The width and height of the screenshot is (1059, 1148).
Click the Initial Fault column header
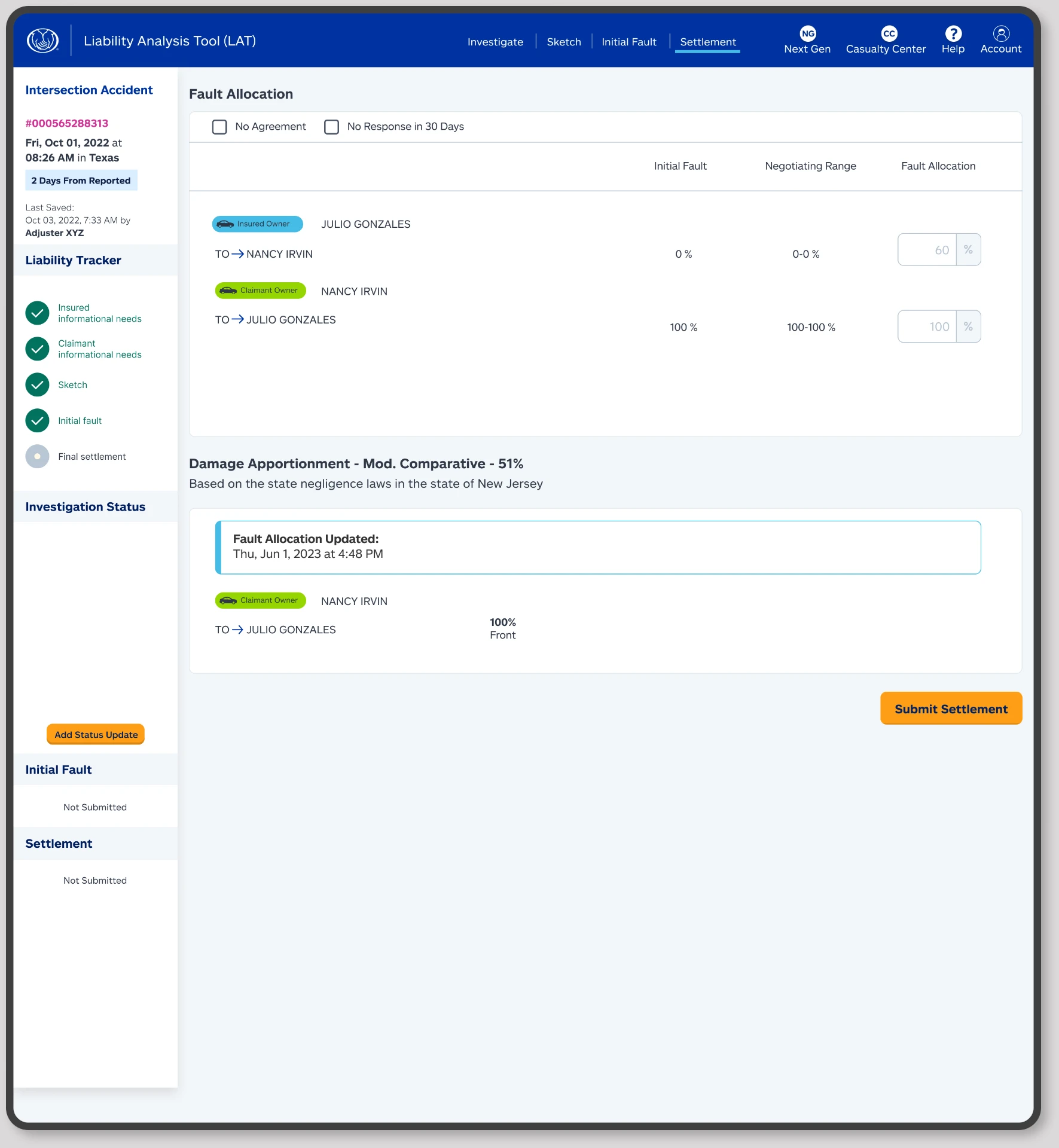click(680, 166)
